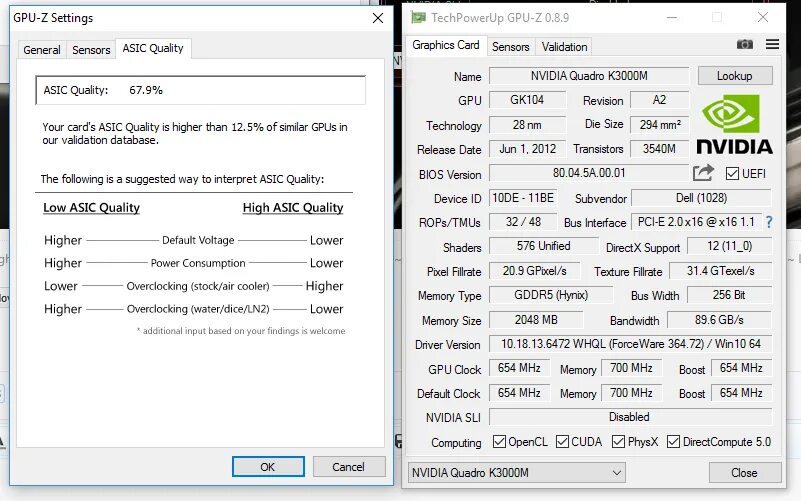Click the Lookup button
801x501 pixels.
coord(735,76)
